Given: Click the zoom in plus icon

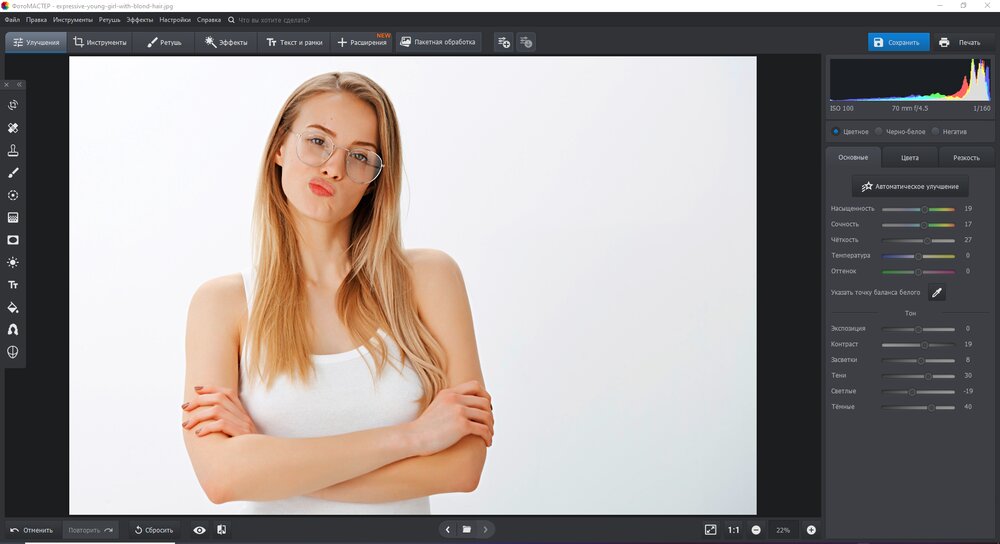Looking at the screenshot, I should click(x=811, y=529).
